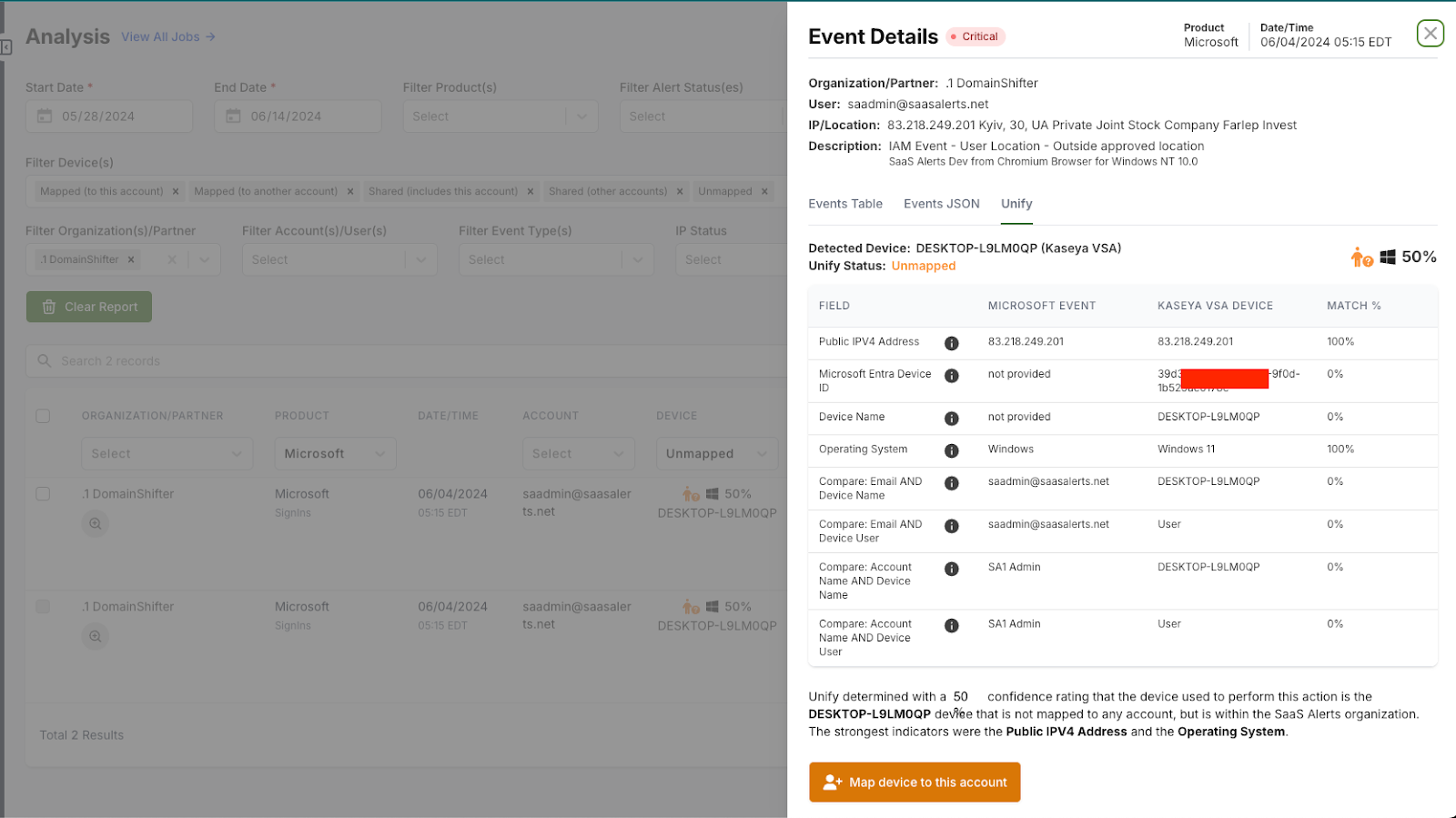
Task: Click the KASEYA VSA DEVICE column header
Action: (1215, 306)
